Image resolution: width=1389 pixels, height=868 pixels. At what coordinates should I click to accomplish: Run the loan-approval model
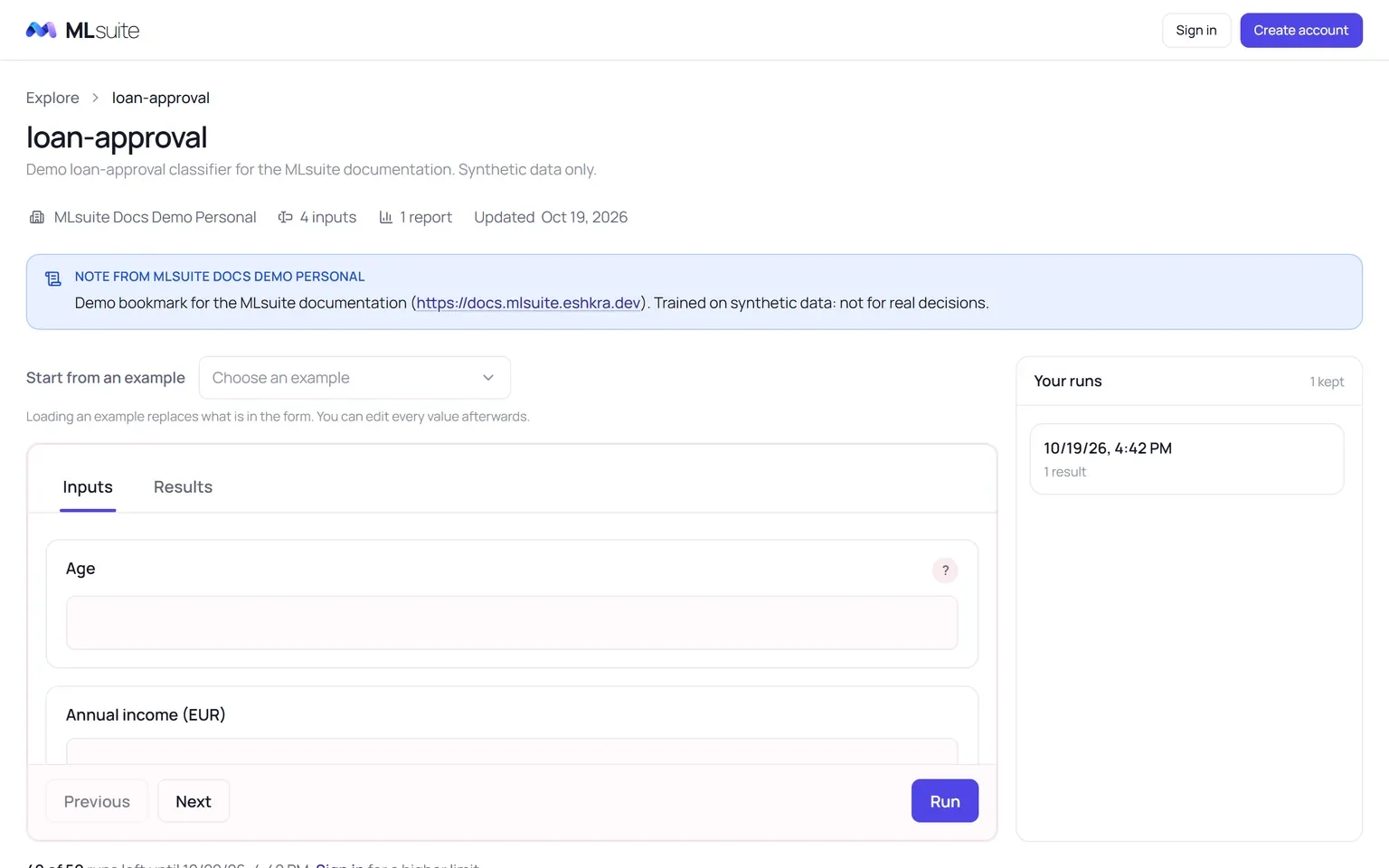(x=945, y=801)
